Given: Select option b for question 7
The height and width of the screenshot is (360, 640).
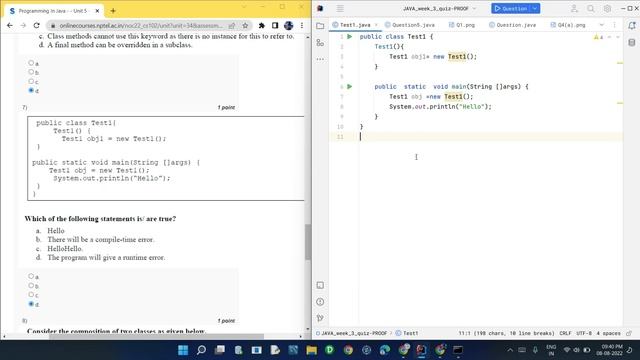Looking at the screenshot, I should click(x=31, y=286).
